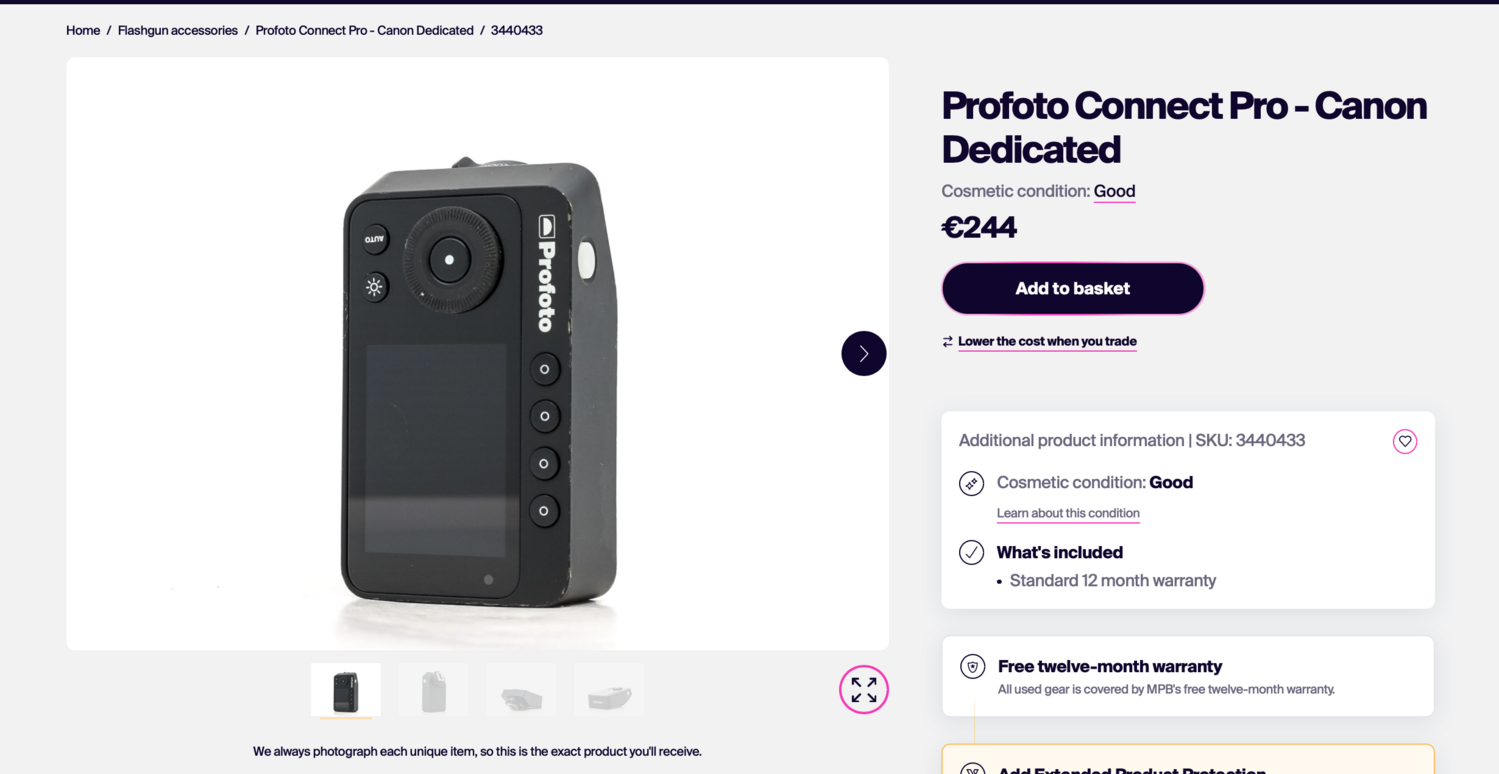The image size is (1499, 774).
Task: Click the trade swap arrows icon
Action: (947, 342)
